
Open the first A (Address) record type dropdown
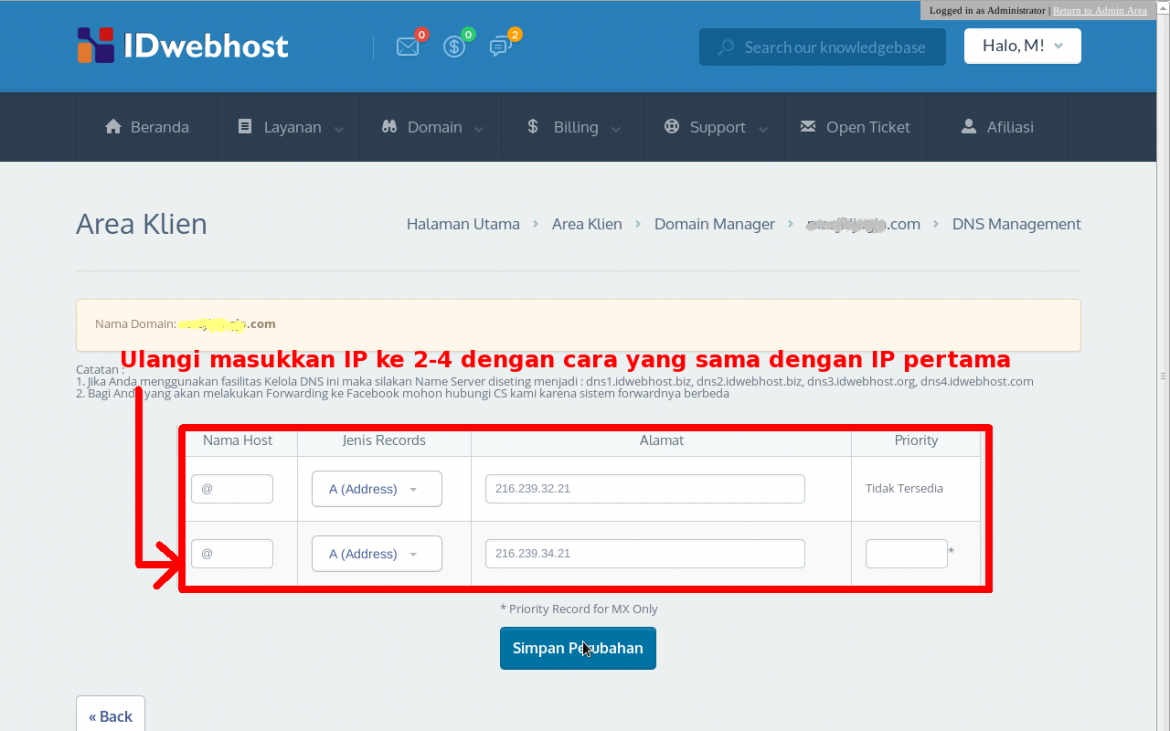click(x=376, y=488)
